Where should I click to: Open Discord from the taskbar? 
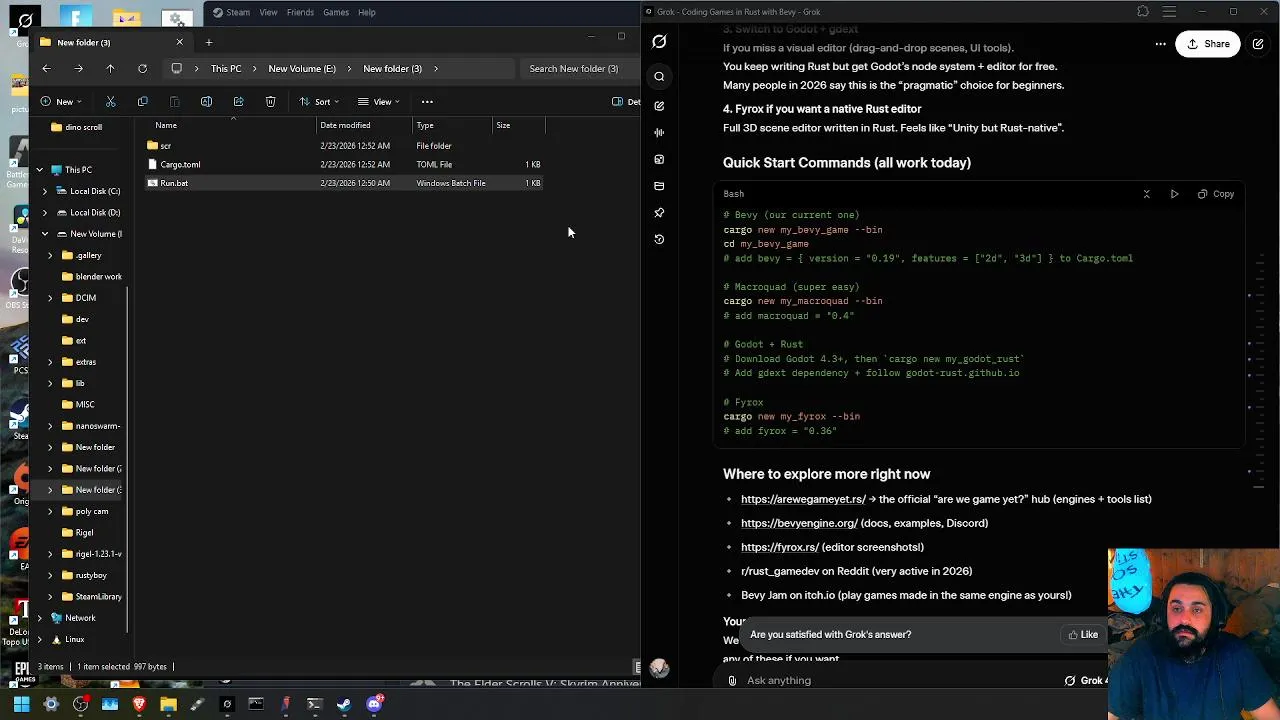click(374, 704)
